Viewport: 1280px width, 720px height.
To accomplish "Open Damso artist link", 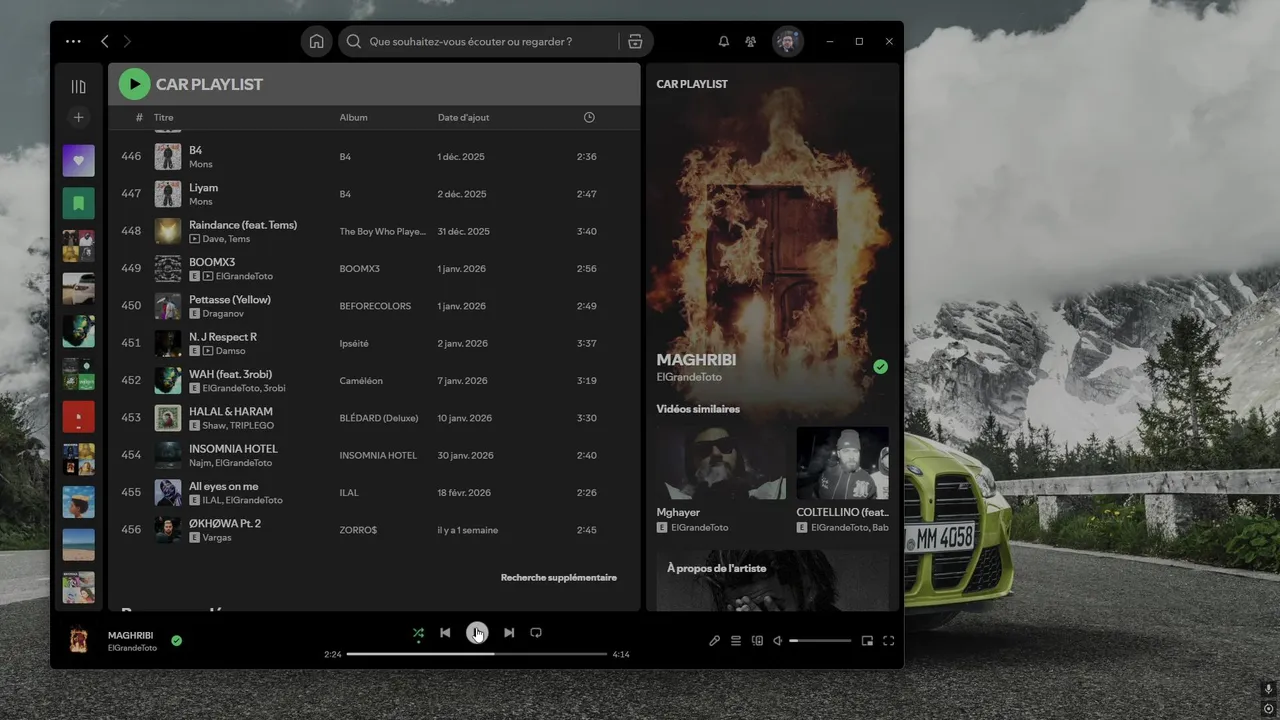I will 230,351.
